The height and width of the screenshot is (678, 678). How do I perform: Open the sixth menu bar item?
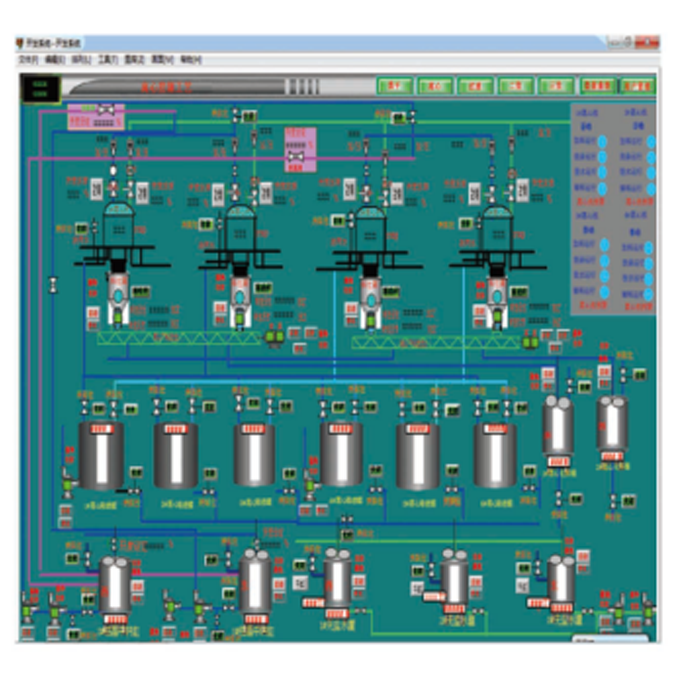tap(162, 60)
